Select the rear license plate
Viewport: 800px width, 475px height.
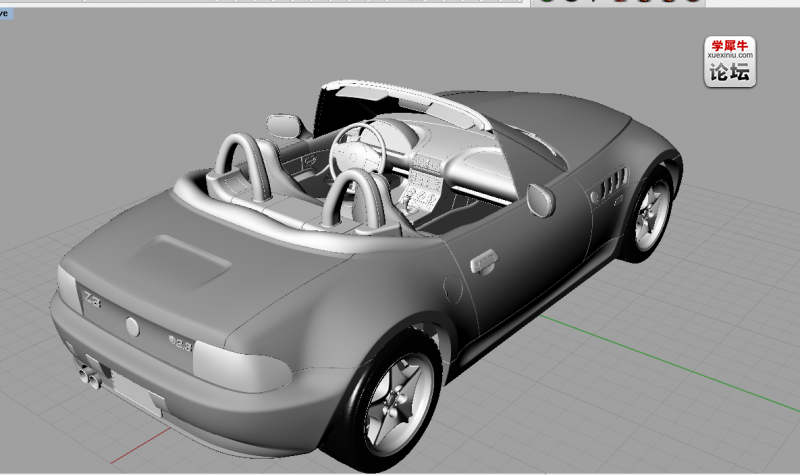(x=138, y=393)
